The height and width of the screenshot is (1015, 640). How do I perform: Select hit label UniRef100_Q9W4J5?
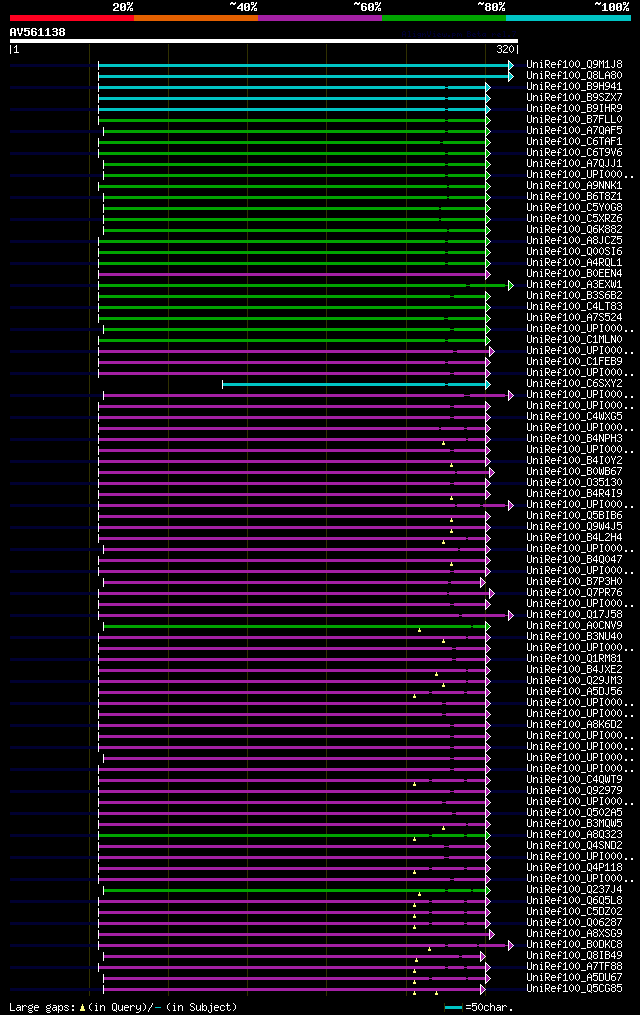point(574,527)
